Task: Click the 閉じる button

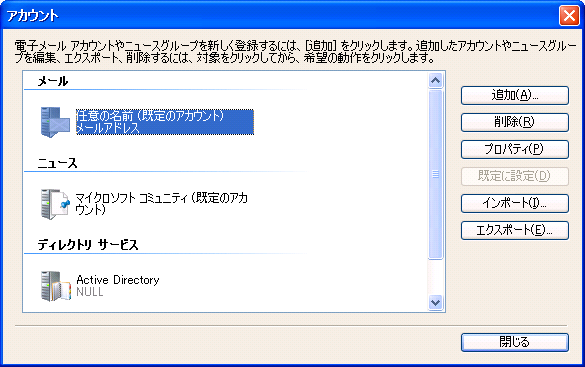Action: (x=515, y=342)
